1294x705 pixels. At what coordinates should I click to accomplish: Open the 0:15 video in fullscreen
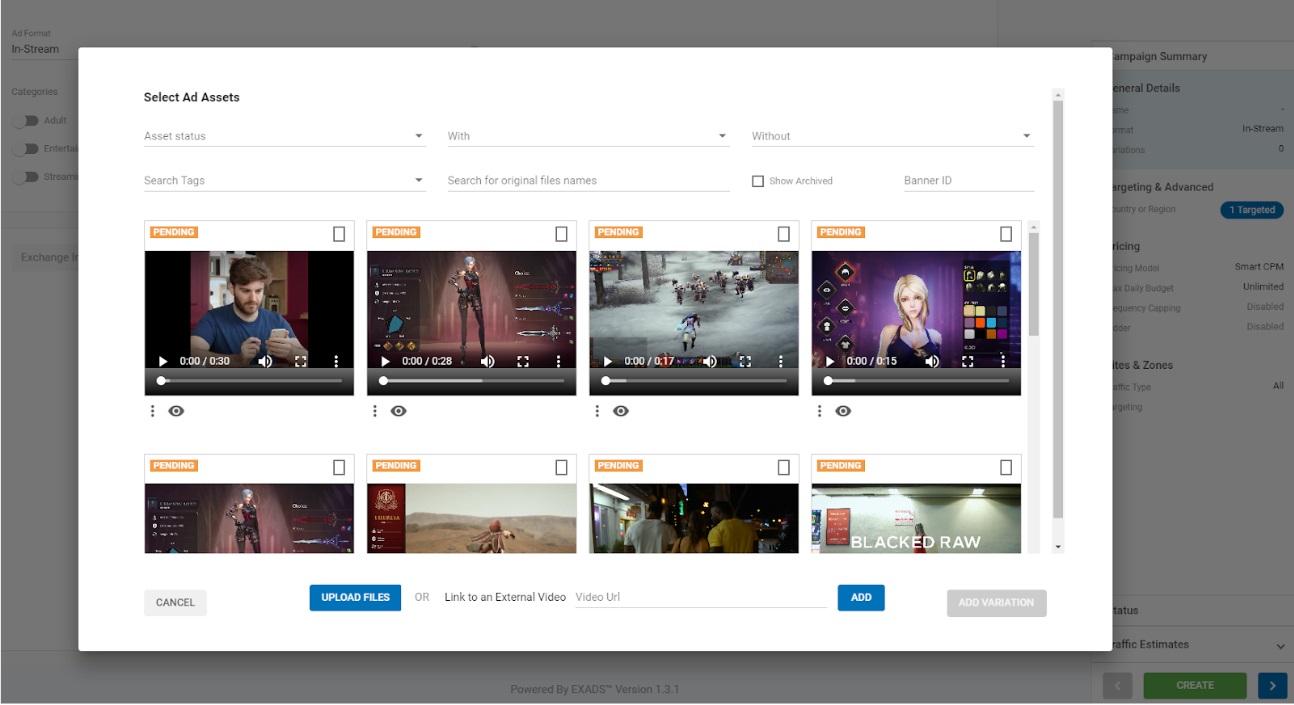tap(967, 361)
